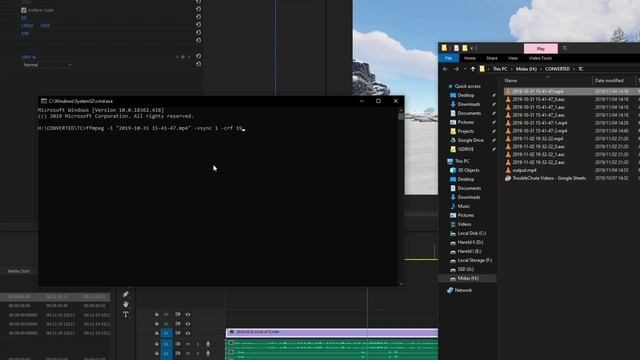Screen dimensions: 640x360
Task: Expand breadcrumb arrow after CONVERTED
Action: click(574, 69)
